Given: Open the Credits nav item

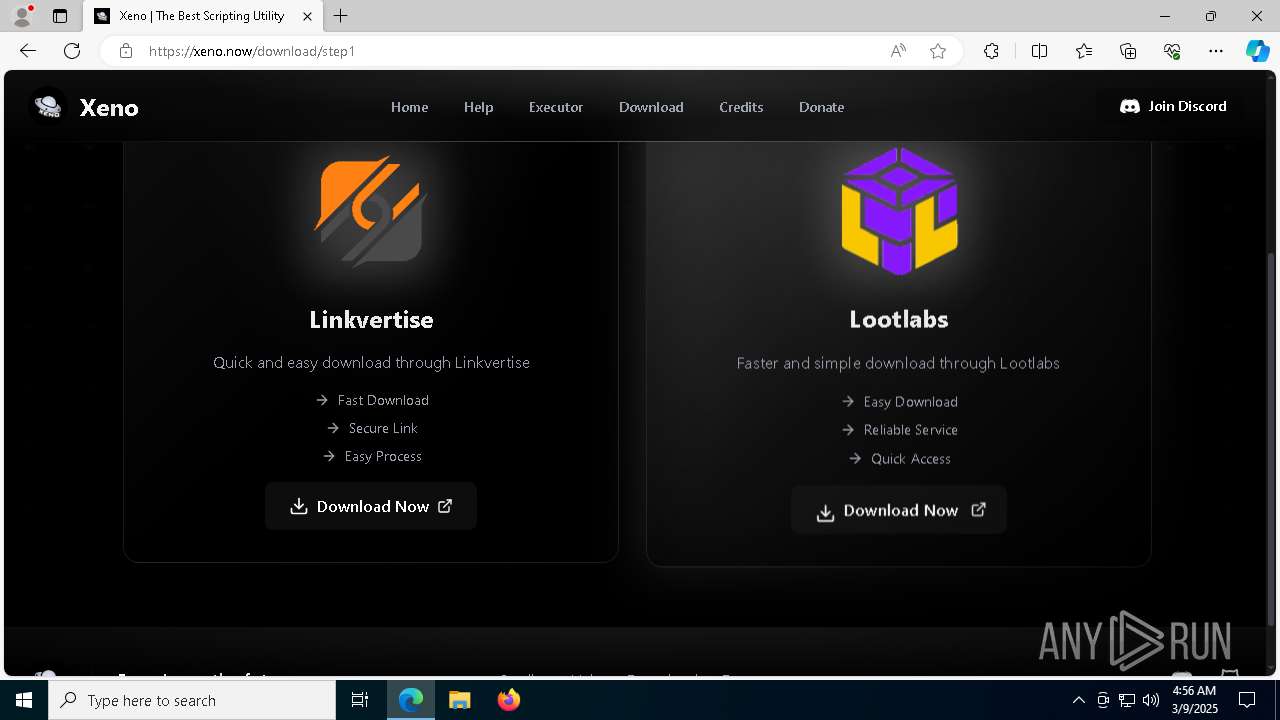Looking at the screenshot, I should click(741, 107).
